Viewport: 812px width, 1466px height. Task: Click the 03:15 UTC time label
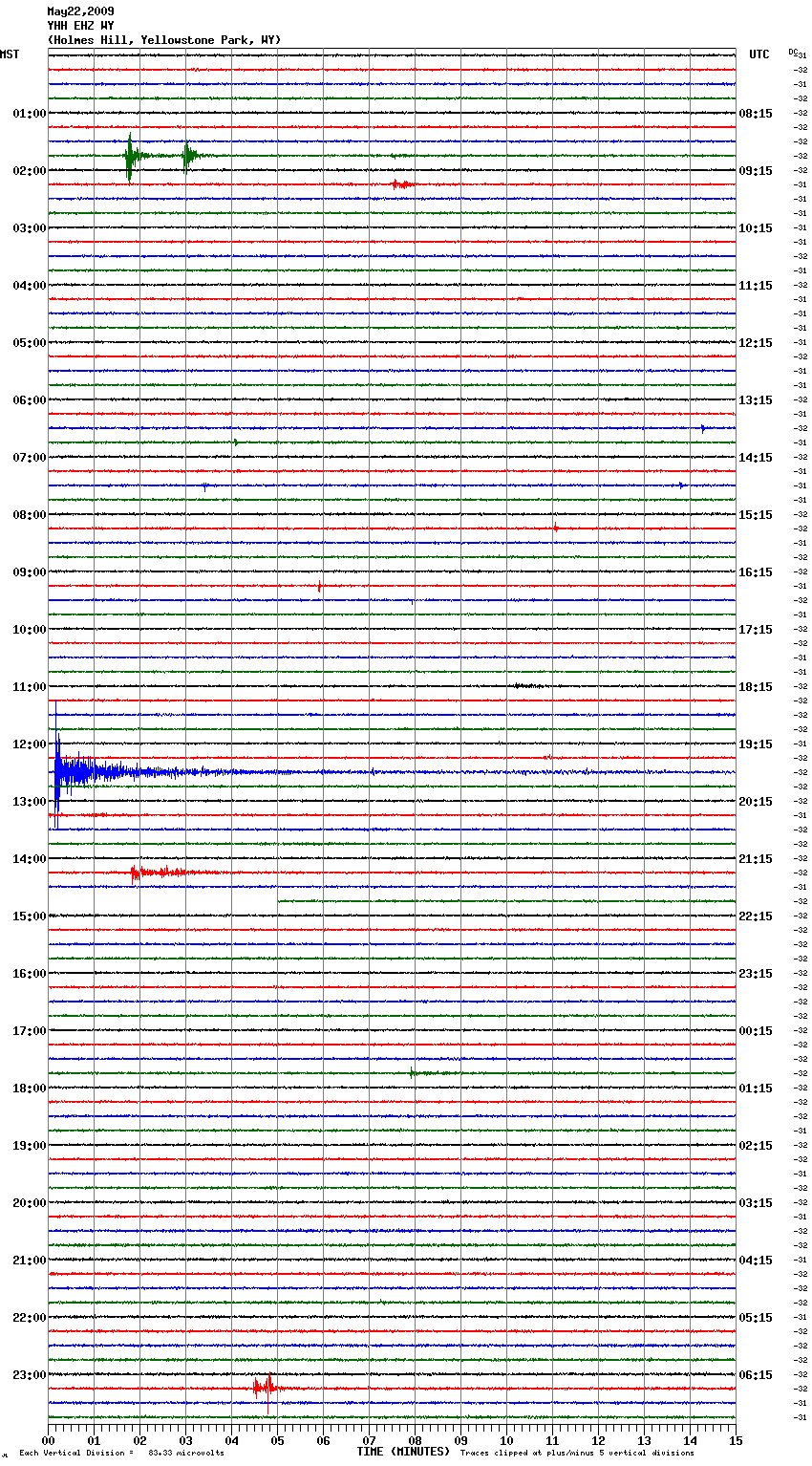coord(756,1203)
